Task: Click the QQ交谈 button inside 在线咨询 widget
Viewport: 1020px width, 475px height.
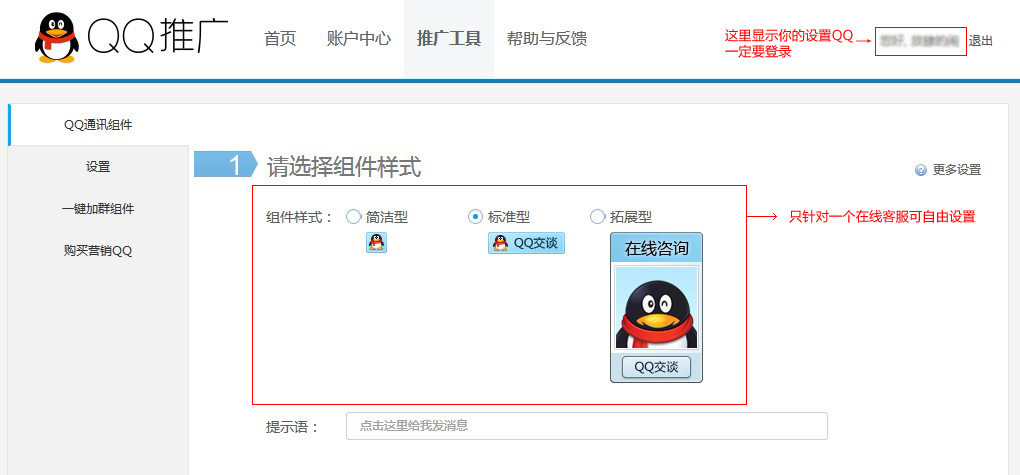Action: point(656,367)
